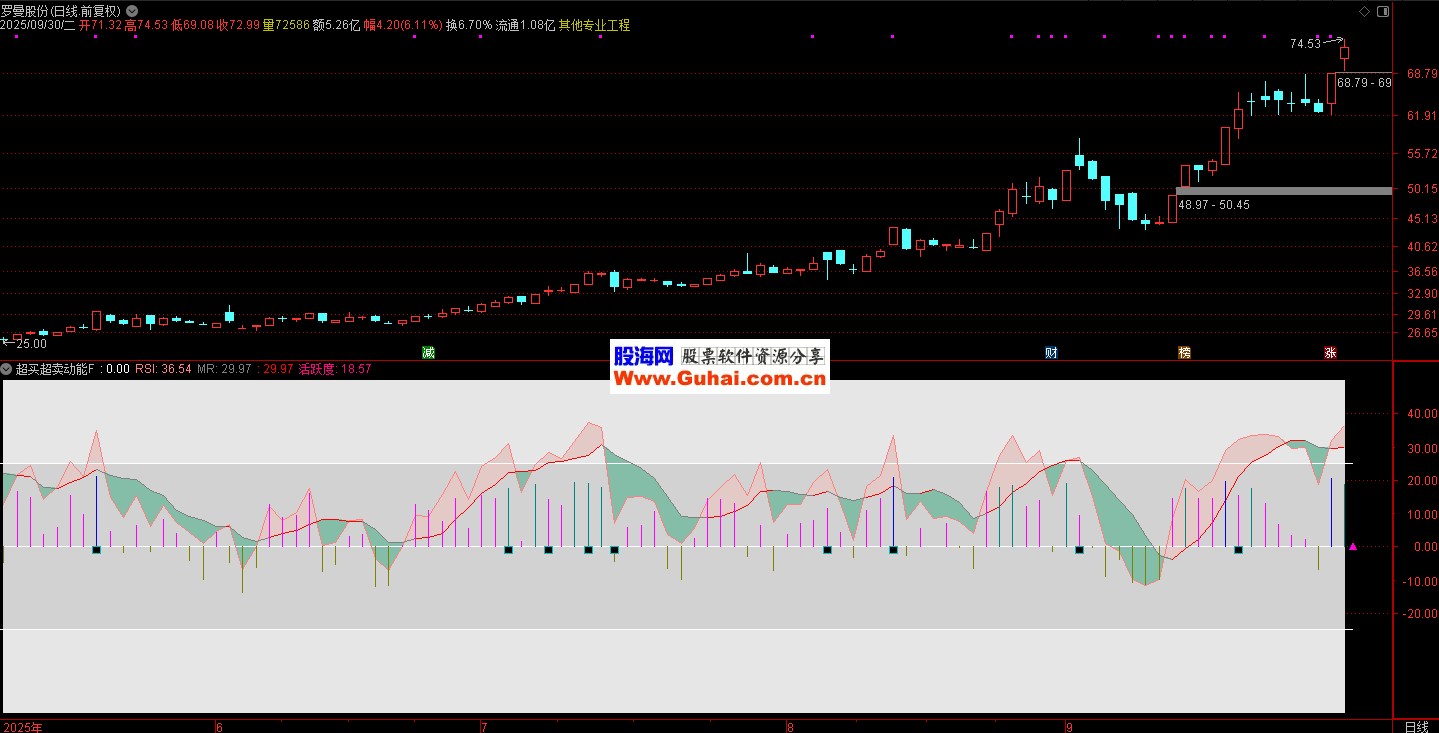This screenshot has height=733, width=1439.
Task: Open the Www.Guhai.com.cn link
Action: (x=719, y=379)
